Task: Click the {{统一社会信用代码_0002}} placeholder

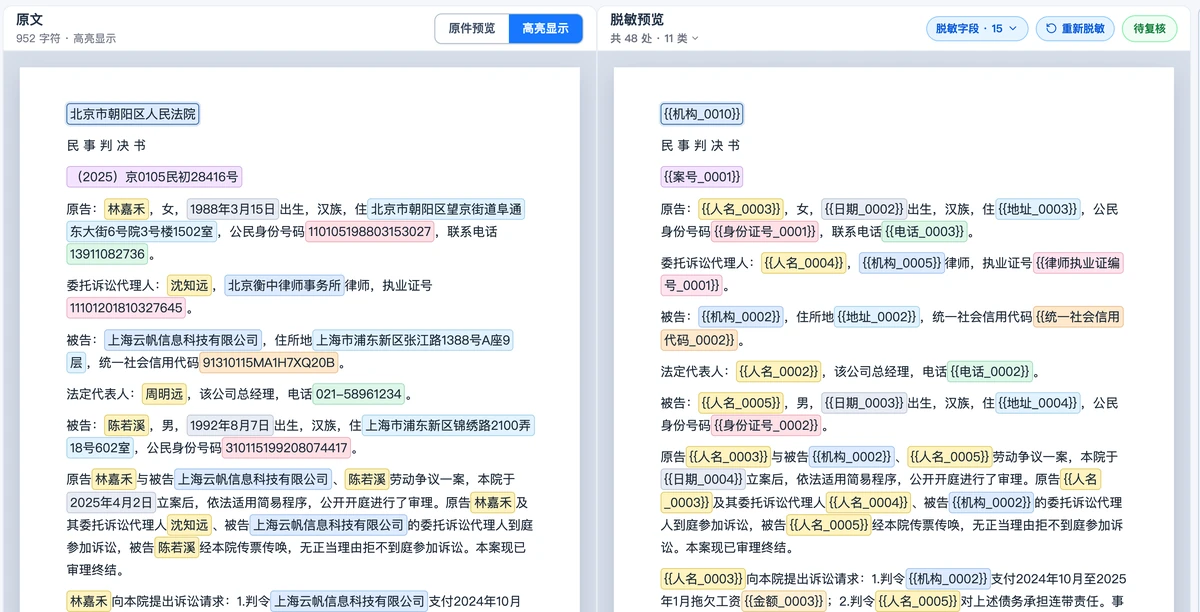Action: pyautogui.click(x=1078, y=317)
